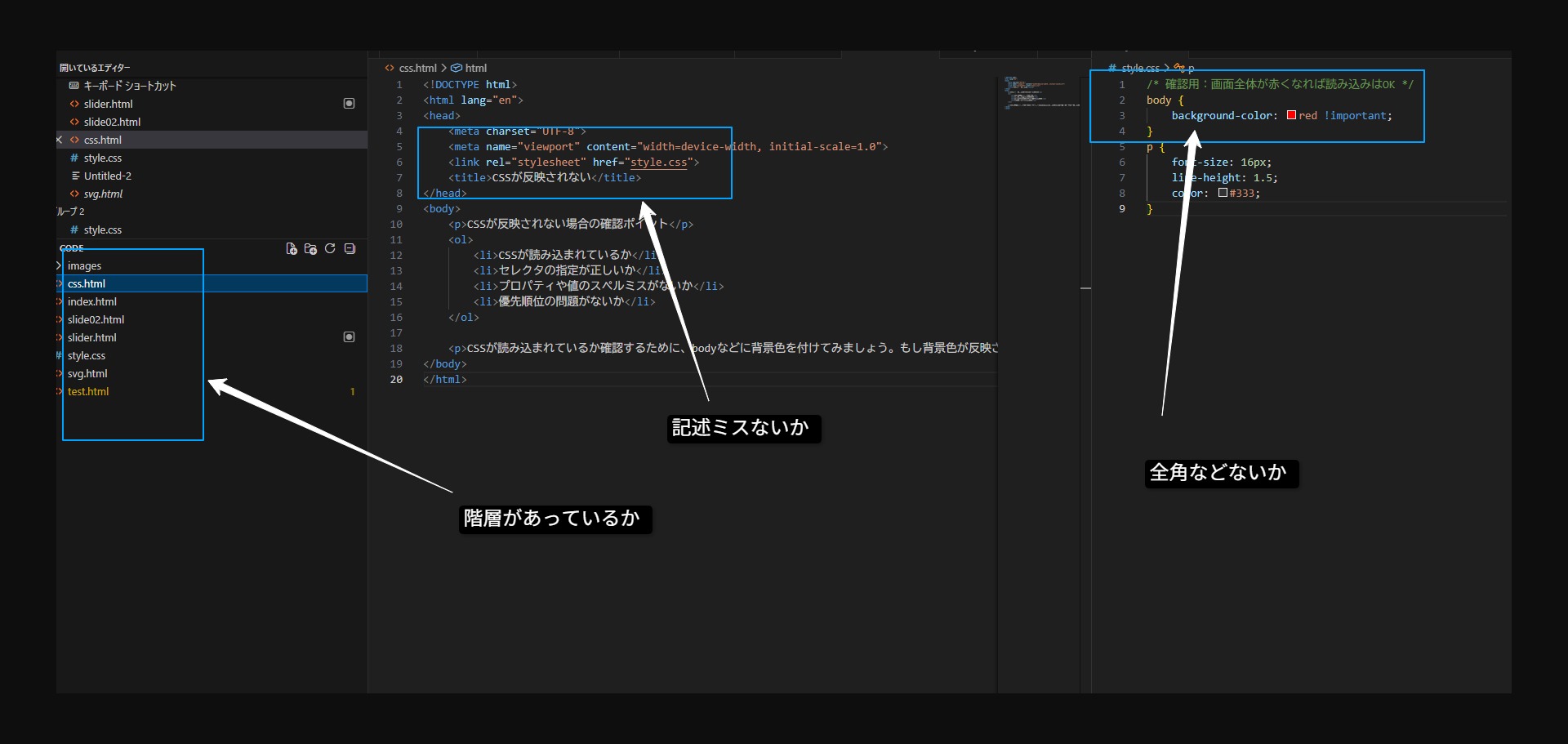The width and height of the screenshot is (1568, 744).
Task: Click css.html in the editor breadcrumb
Action: (x=417, y=69)
